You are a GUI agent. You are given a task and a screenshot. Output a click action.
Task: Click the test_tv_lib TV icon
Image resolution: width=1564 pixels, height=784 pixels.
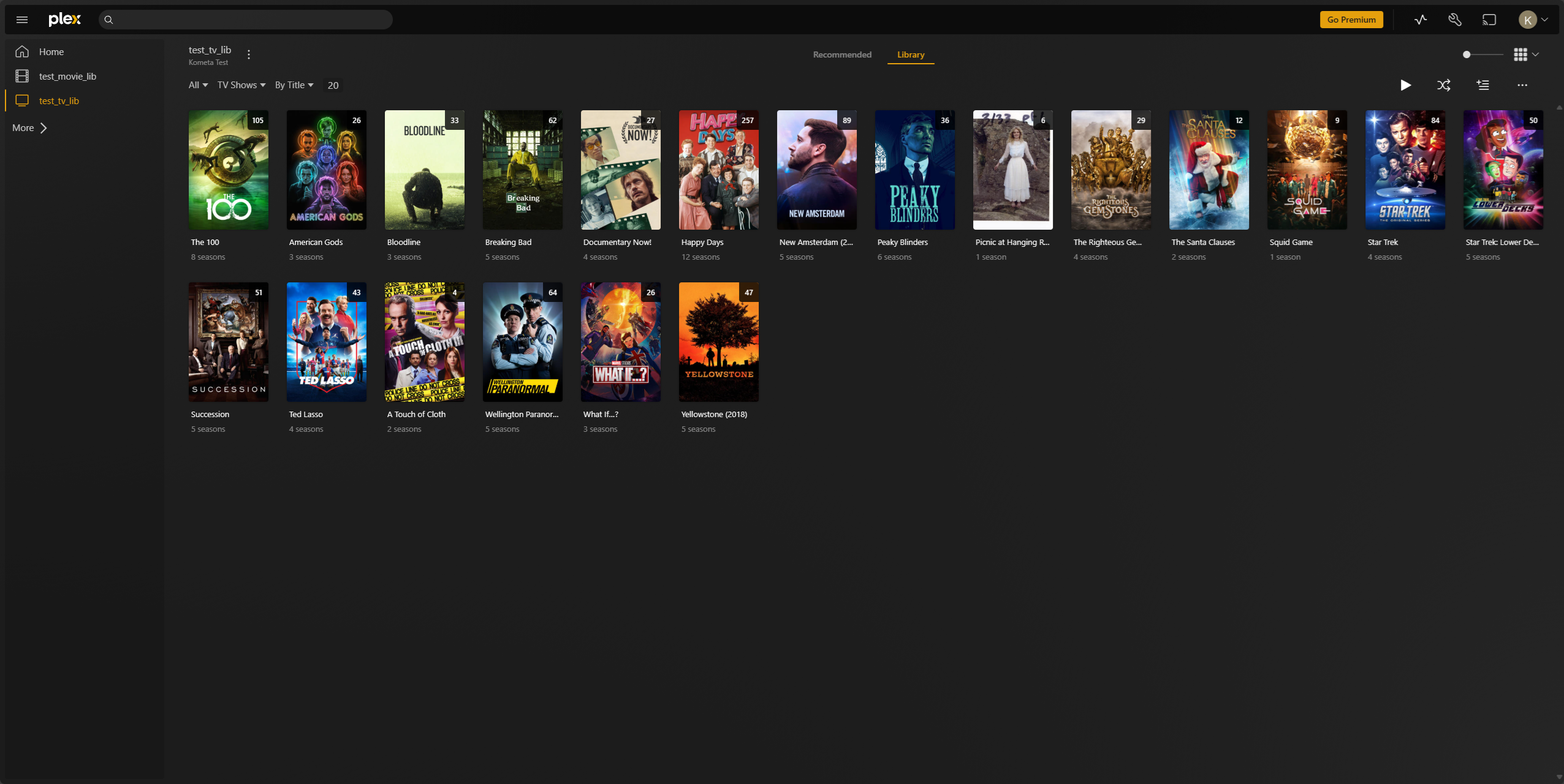click(x=22, y=100)
